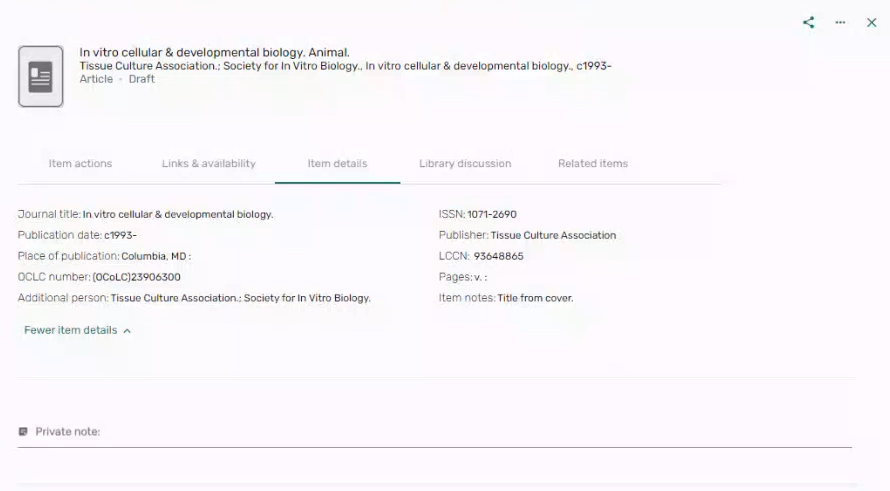Image resolution: width=890 pixels, height=491 pixels.
Task: Click the Draft status label
Action: (141, 79)
